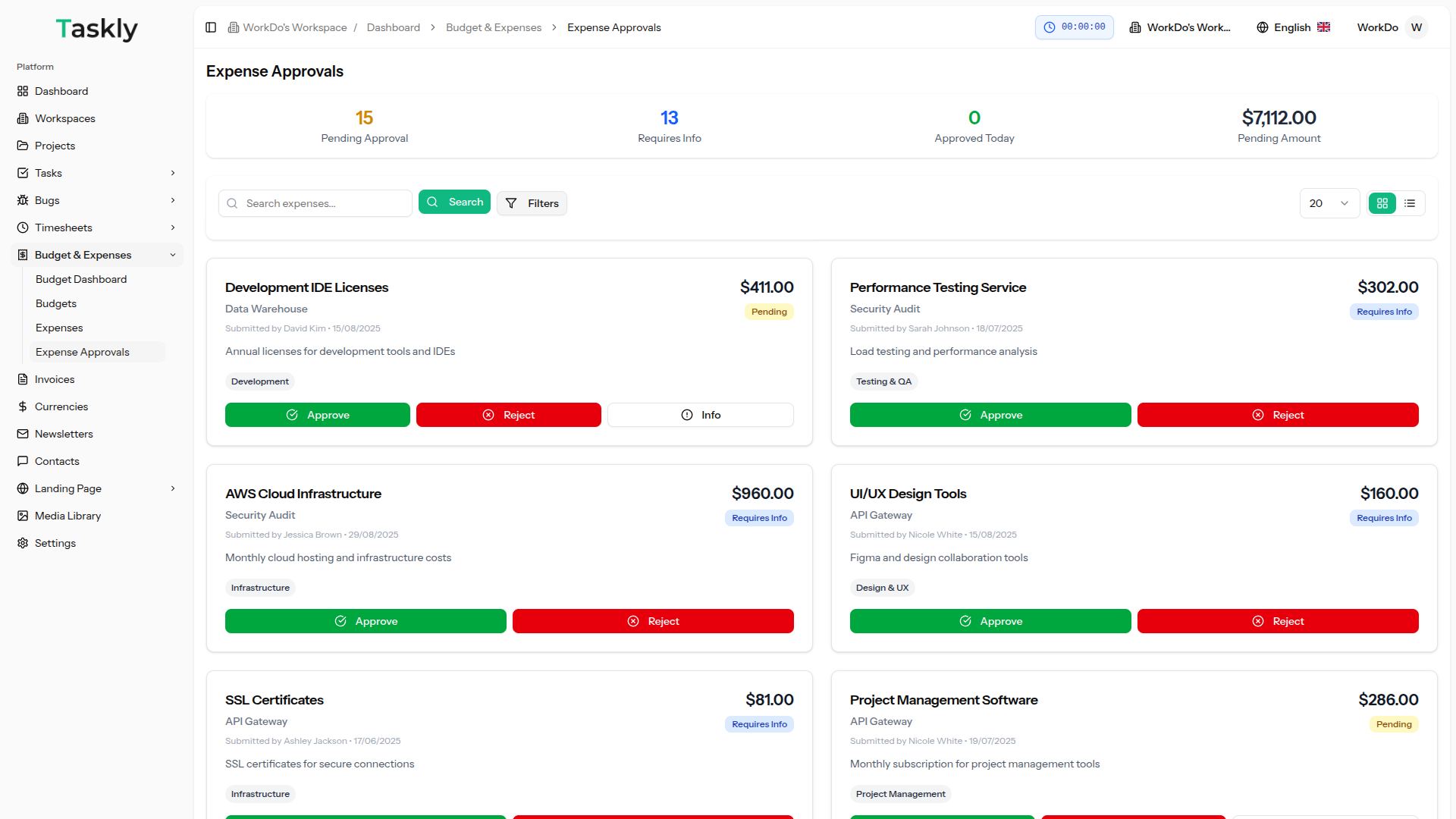Click the Settings gear icon
This screenshot has width=1456, height=819.
pyautogui.click(x=23, y=543)
